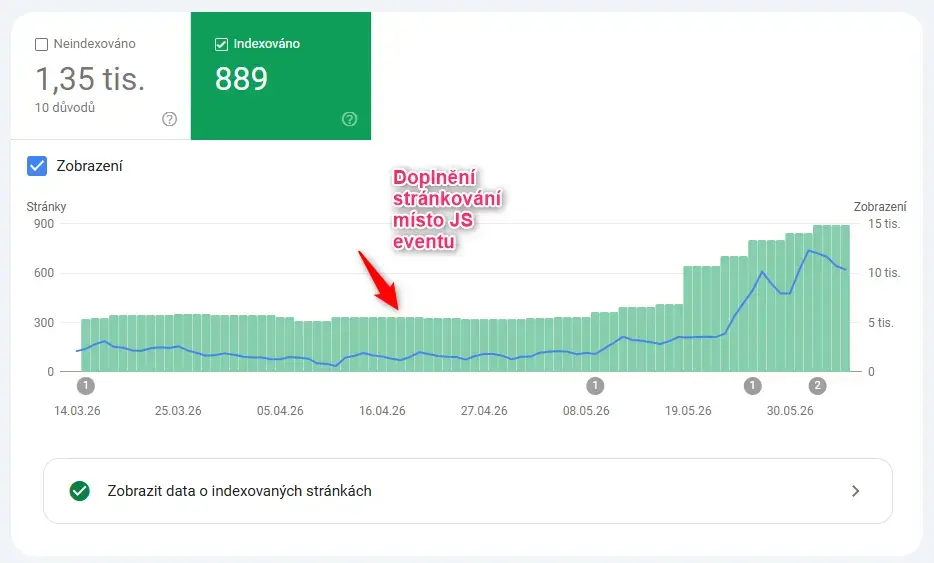Screen dimensions: 934x563
Task: Open Zobrazit data o indexovaných stránkách
Action: tap(468, 491)
